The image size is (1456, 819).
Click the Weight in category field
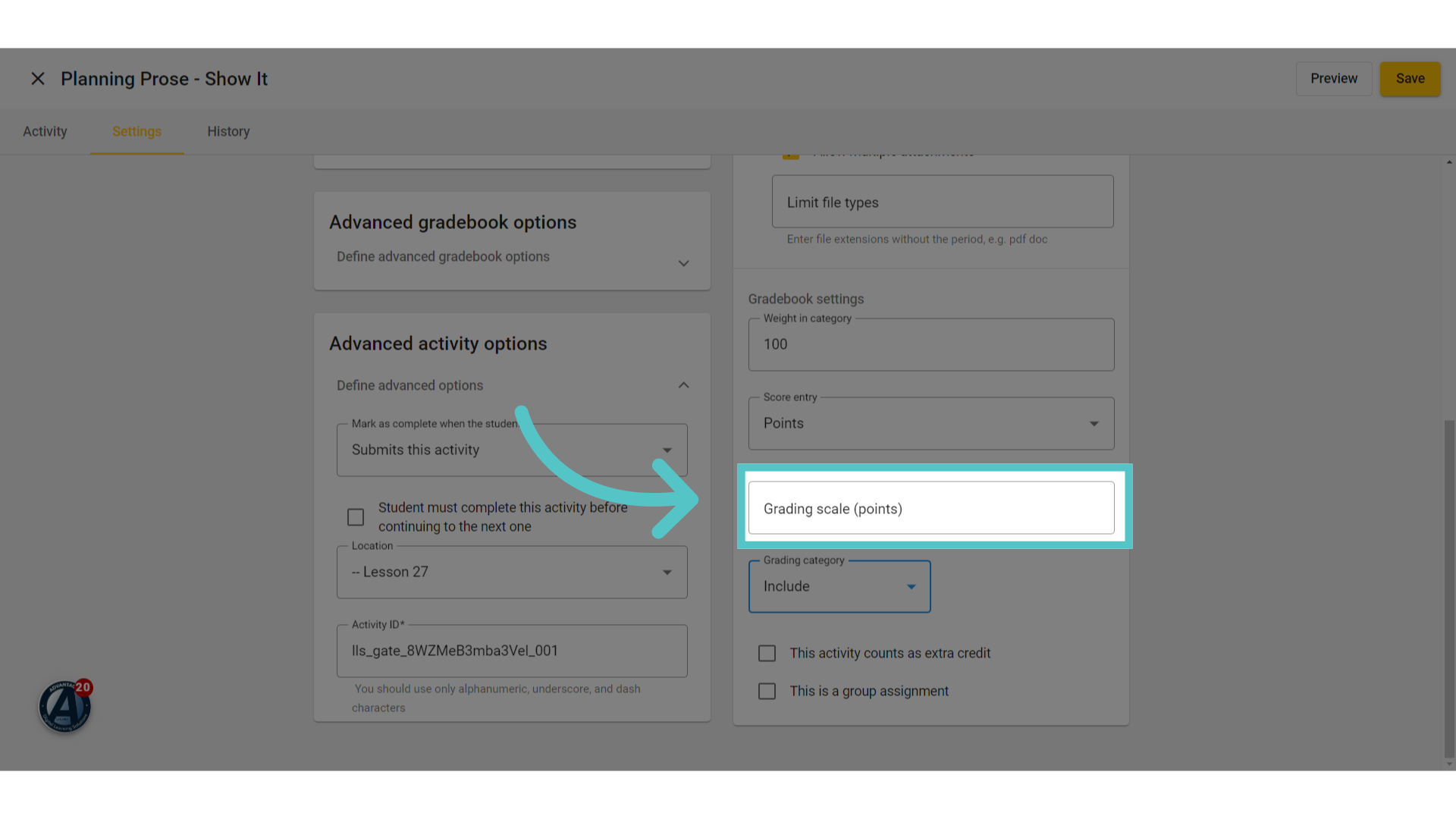[931, 344]
